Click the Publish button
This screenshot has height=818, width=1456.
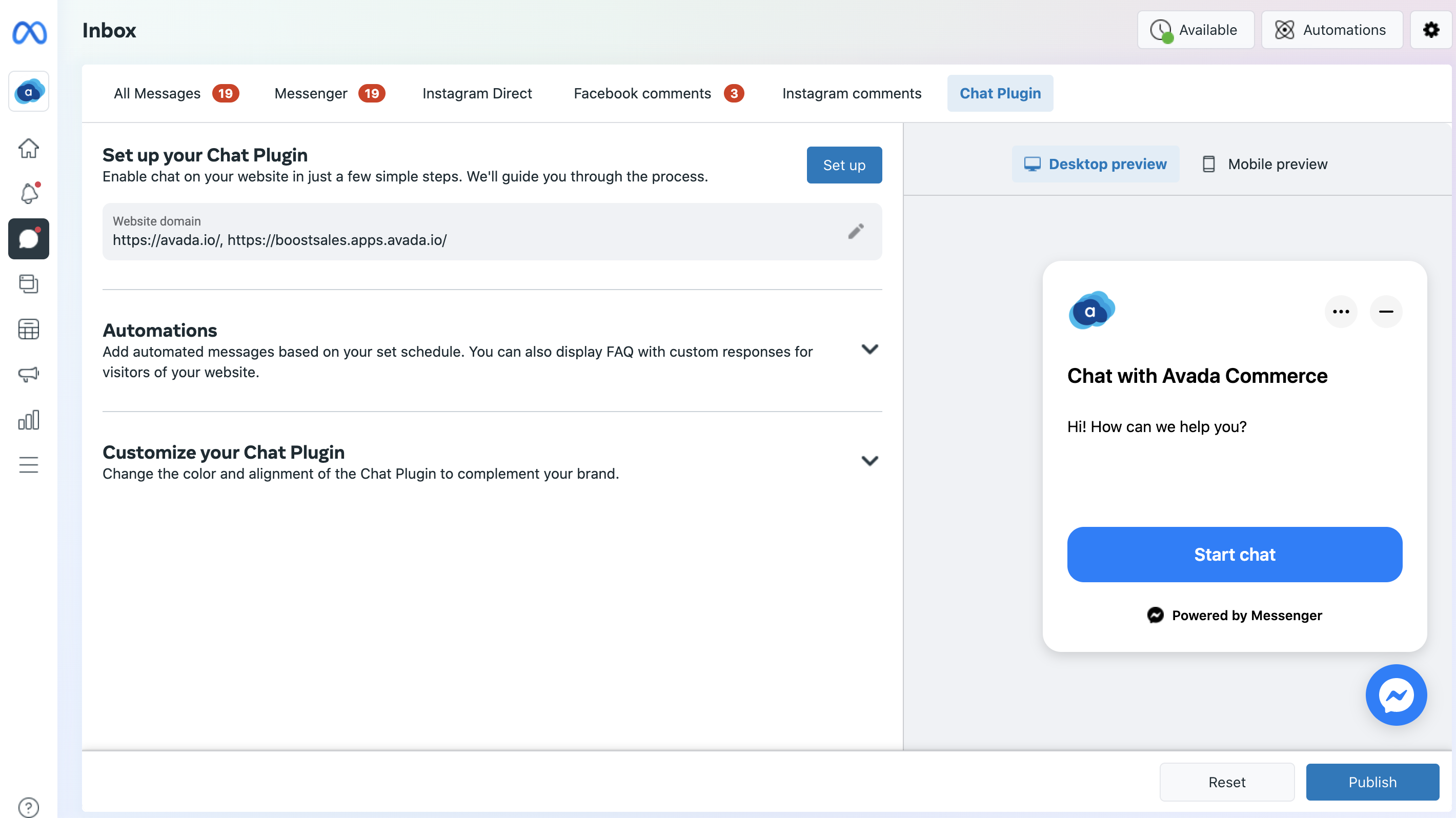tap(1372, 782)
